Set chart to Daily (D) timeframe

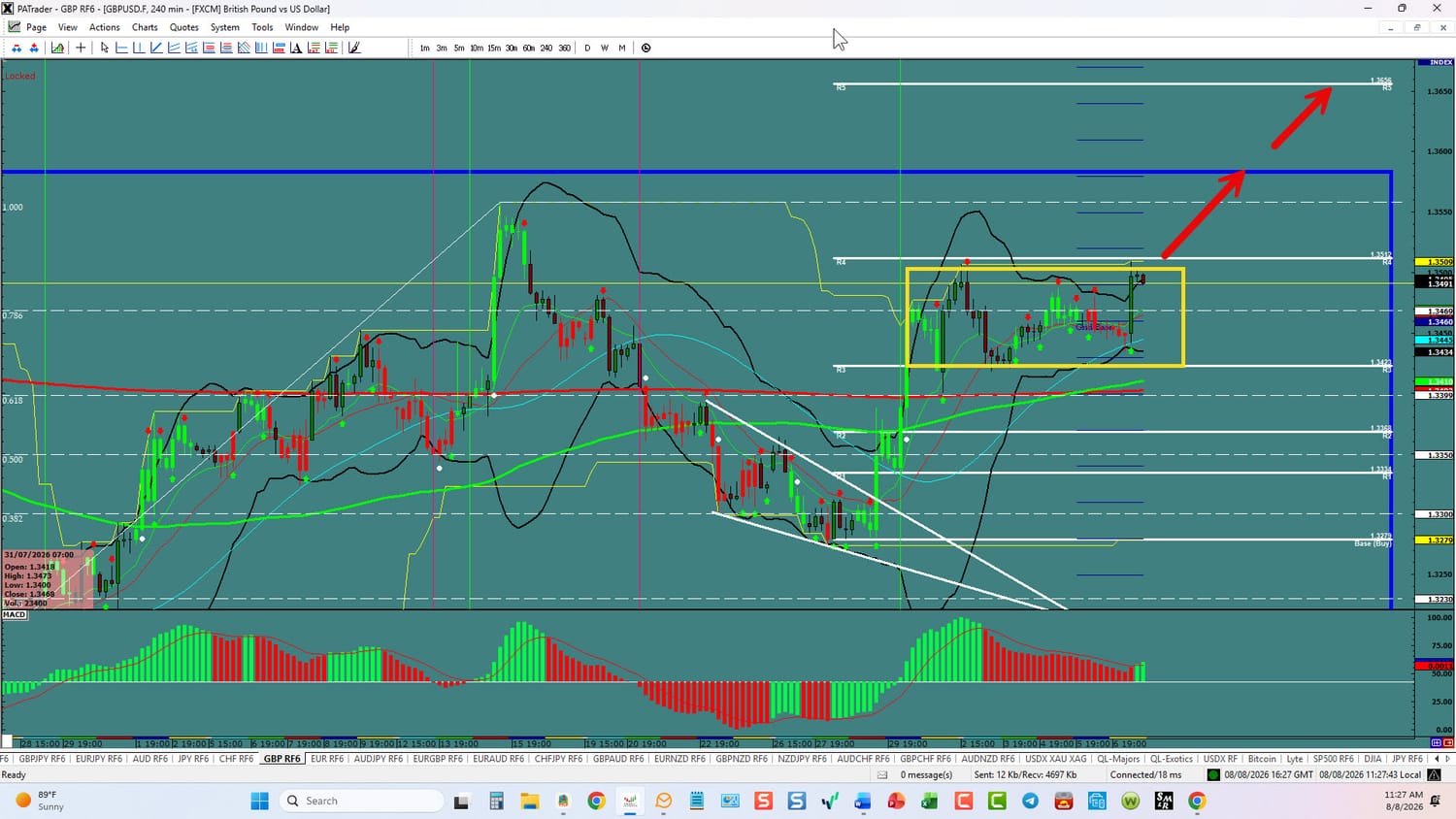[x=587, y=48]
